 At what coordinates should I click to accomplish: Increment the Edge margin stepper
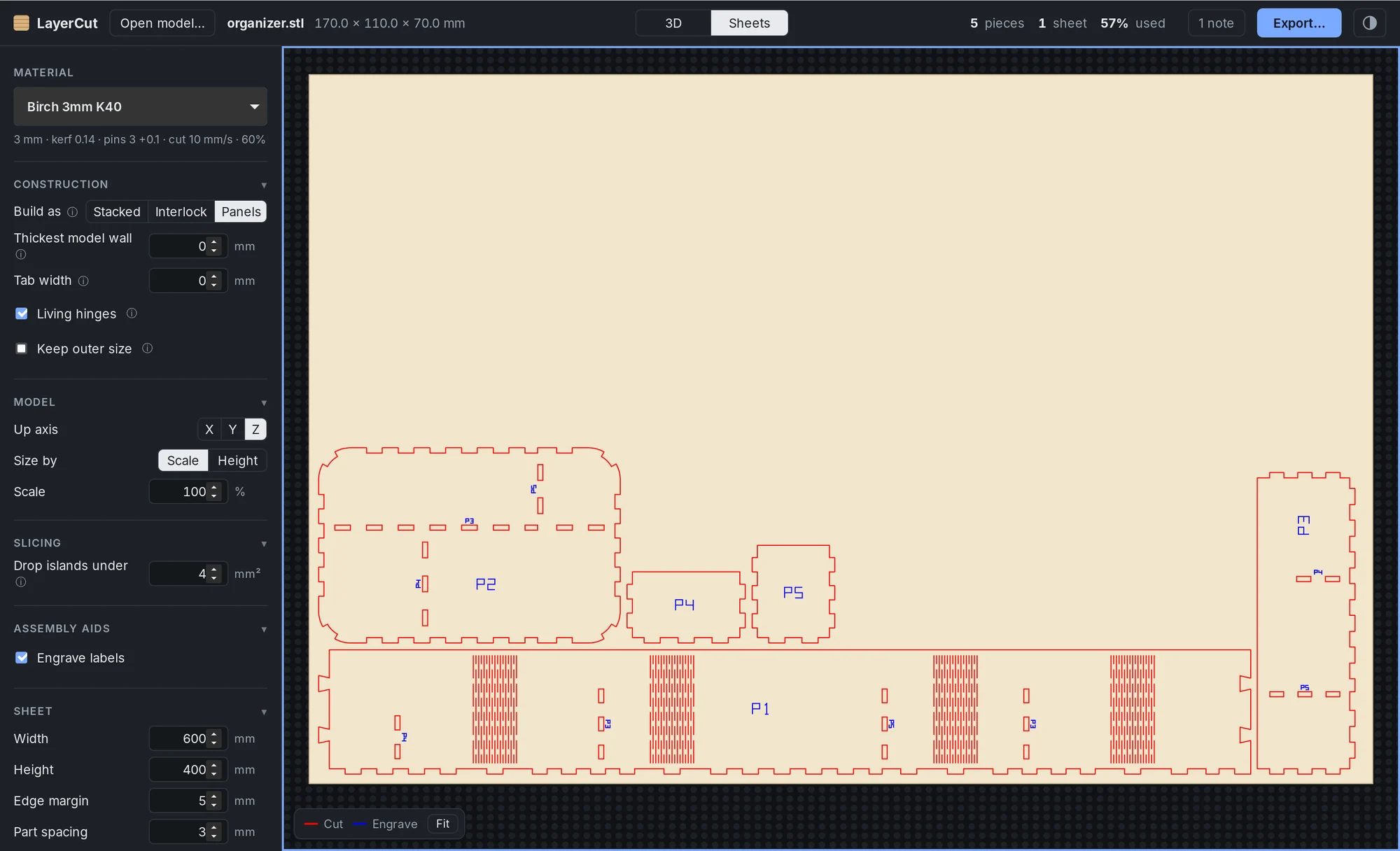214,796
